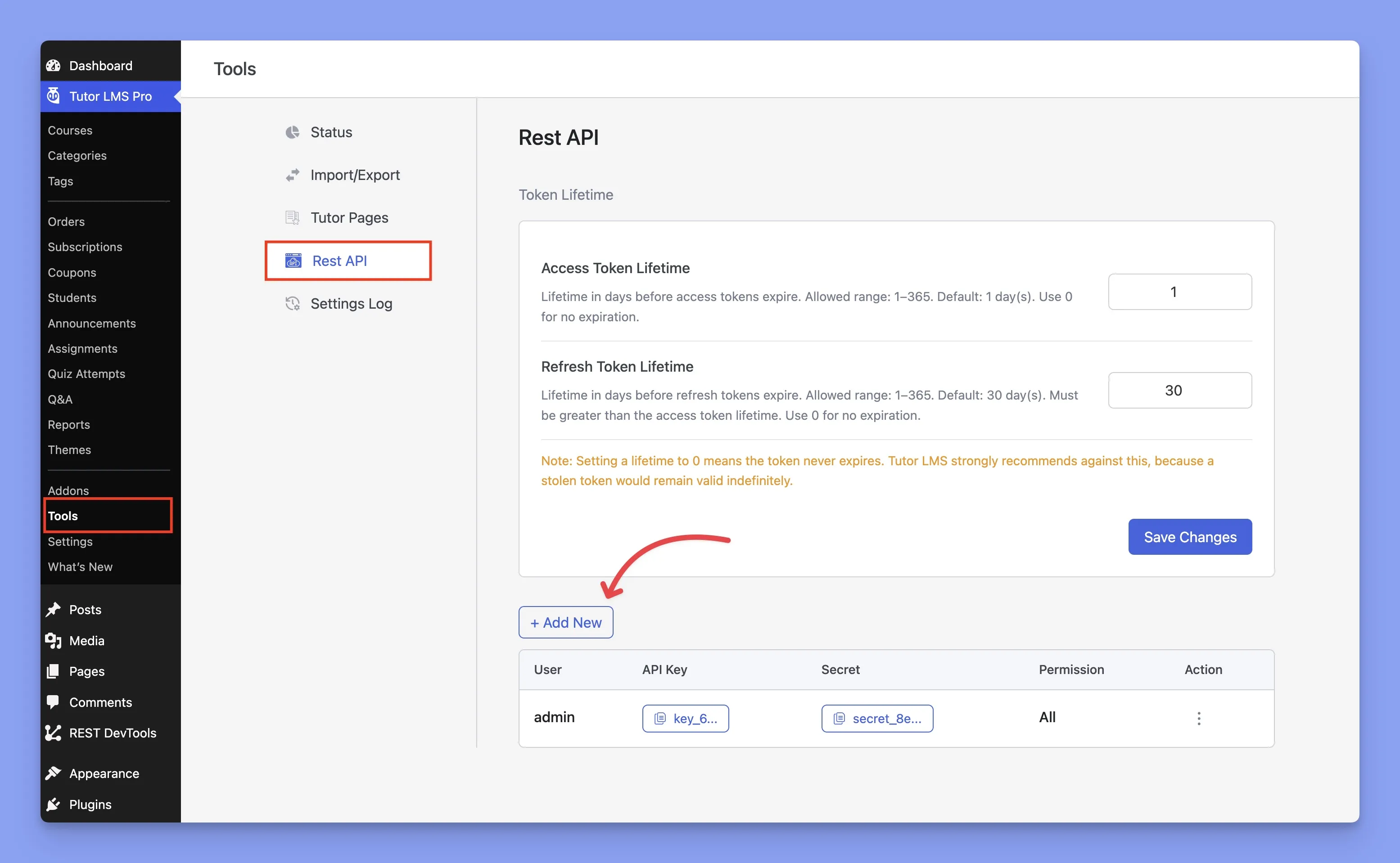Screen dimensions: 1400x863
Task: Copy the API key key_6...
Action: [685, 718]
